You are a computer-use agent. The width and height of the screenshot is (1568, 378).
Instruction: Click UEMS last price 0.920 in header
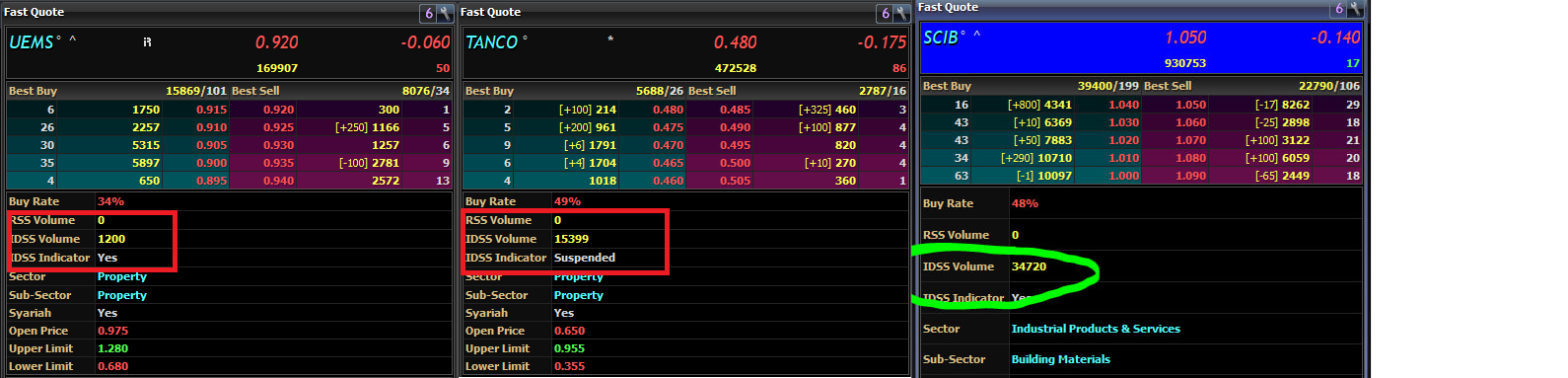coord(276,42)
